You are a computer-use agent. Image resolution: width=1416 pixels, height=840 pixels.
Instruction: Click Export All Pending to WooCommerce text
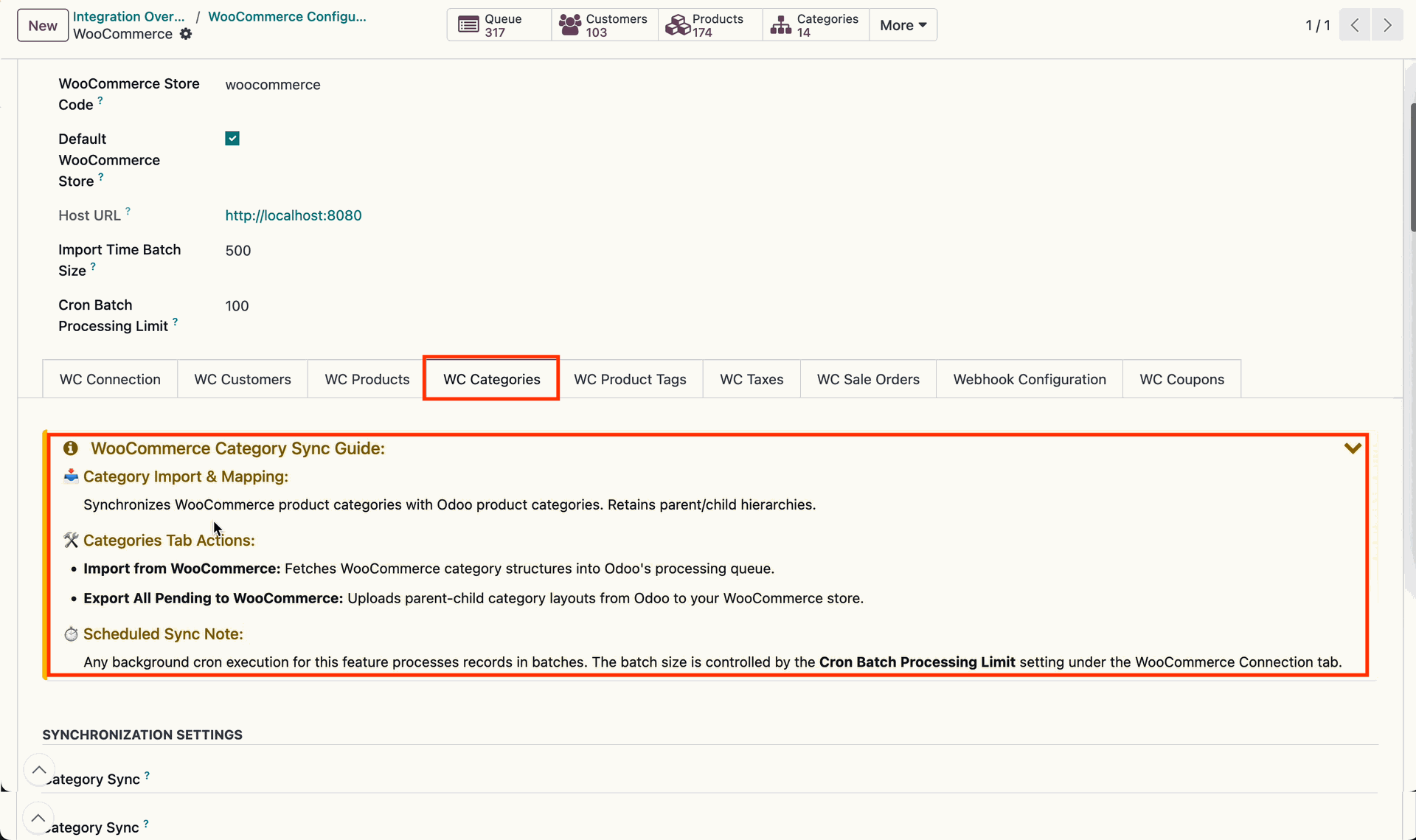pos(213,598)
